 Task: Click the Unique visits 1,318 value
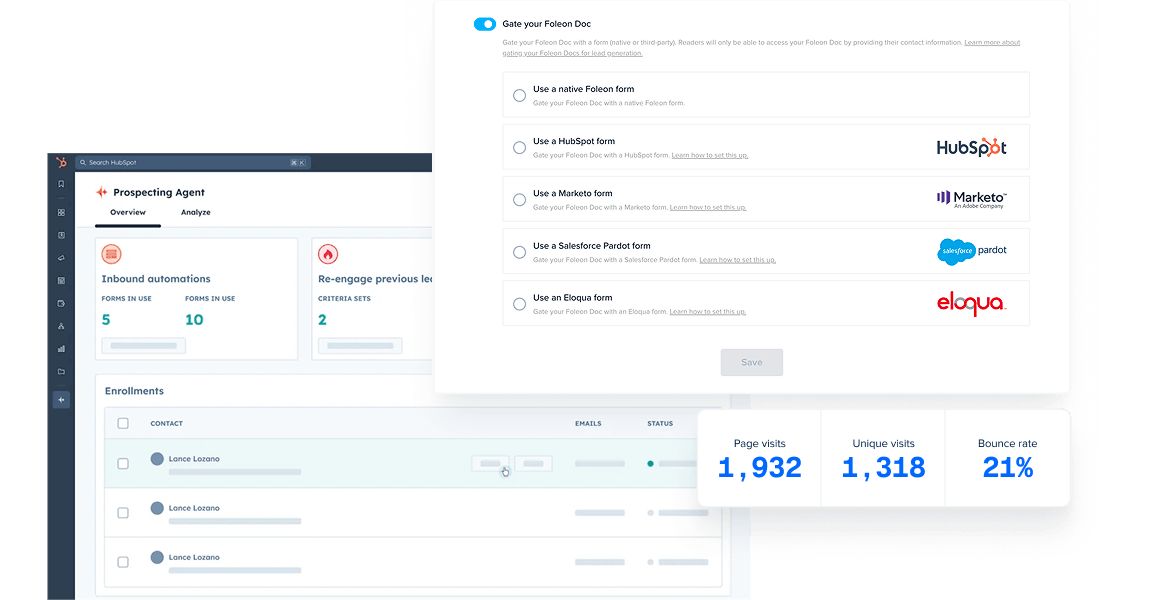884,467
